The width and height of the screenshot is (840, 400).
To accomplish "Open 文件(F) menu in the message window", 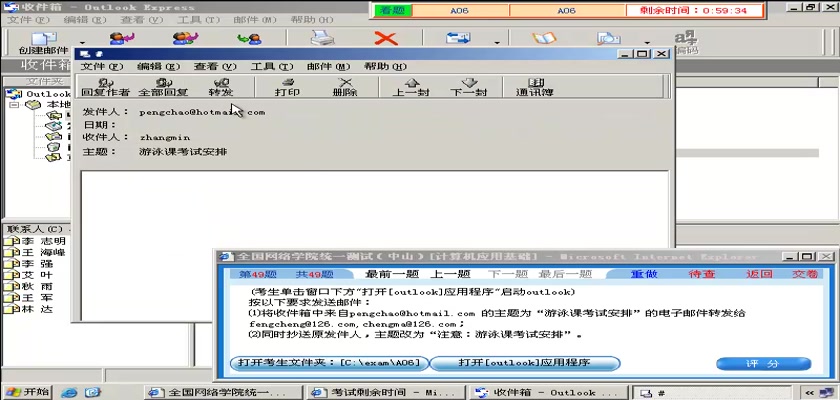I will point(102,66).
